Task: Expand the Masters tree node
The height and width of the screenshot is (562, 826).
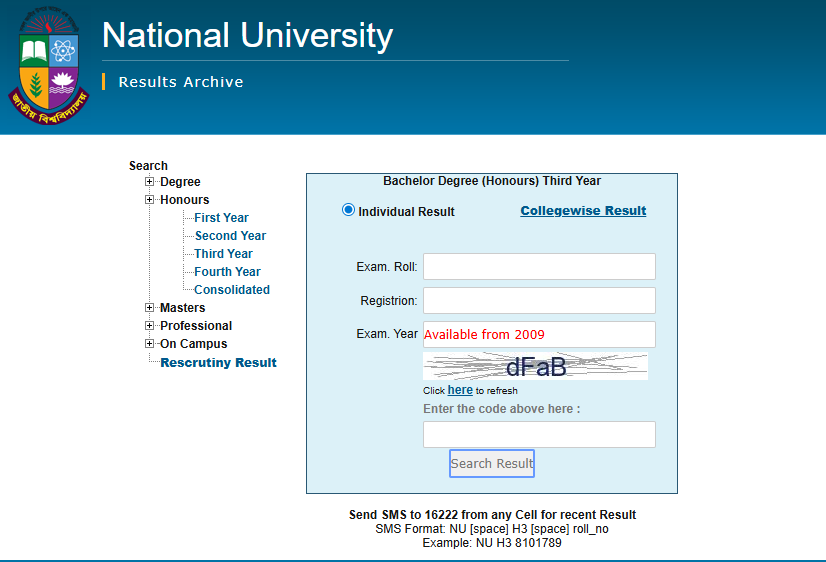Action: [150, 308]
